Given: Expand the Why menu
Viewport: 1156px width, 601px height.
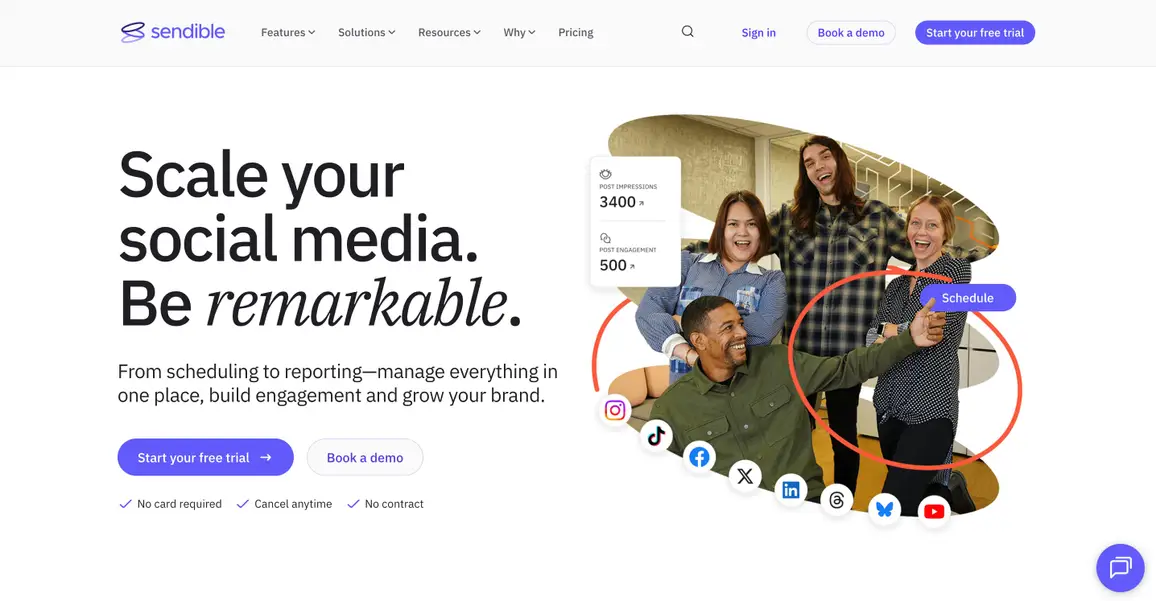Looking at the screenshot, I should click(518, 31).
